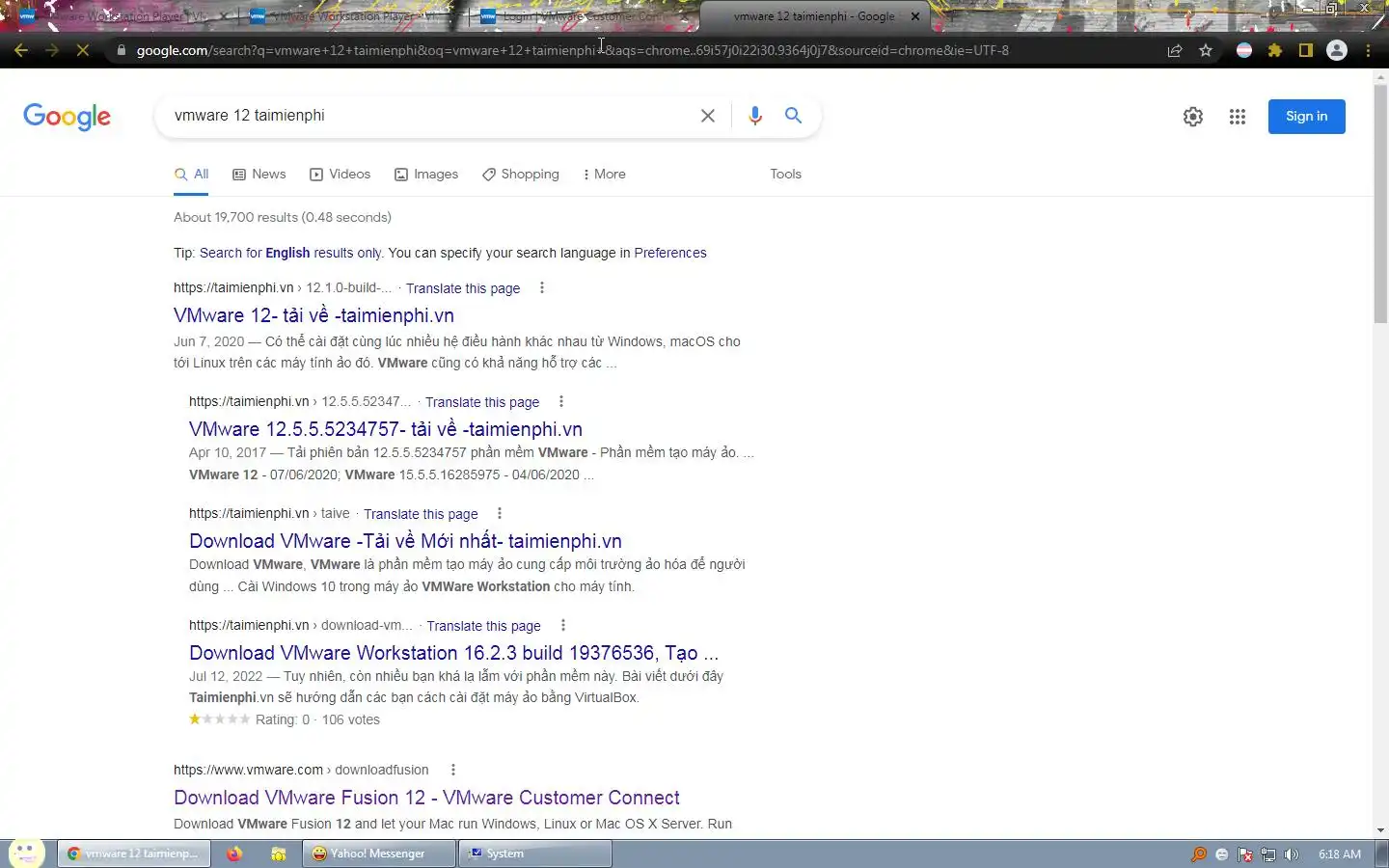This screenshot has width=1389, height=868.
Task: Open Download VMware Workstation 16.2.3 build result
Action: 453,653
